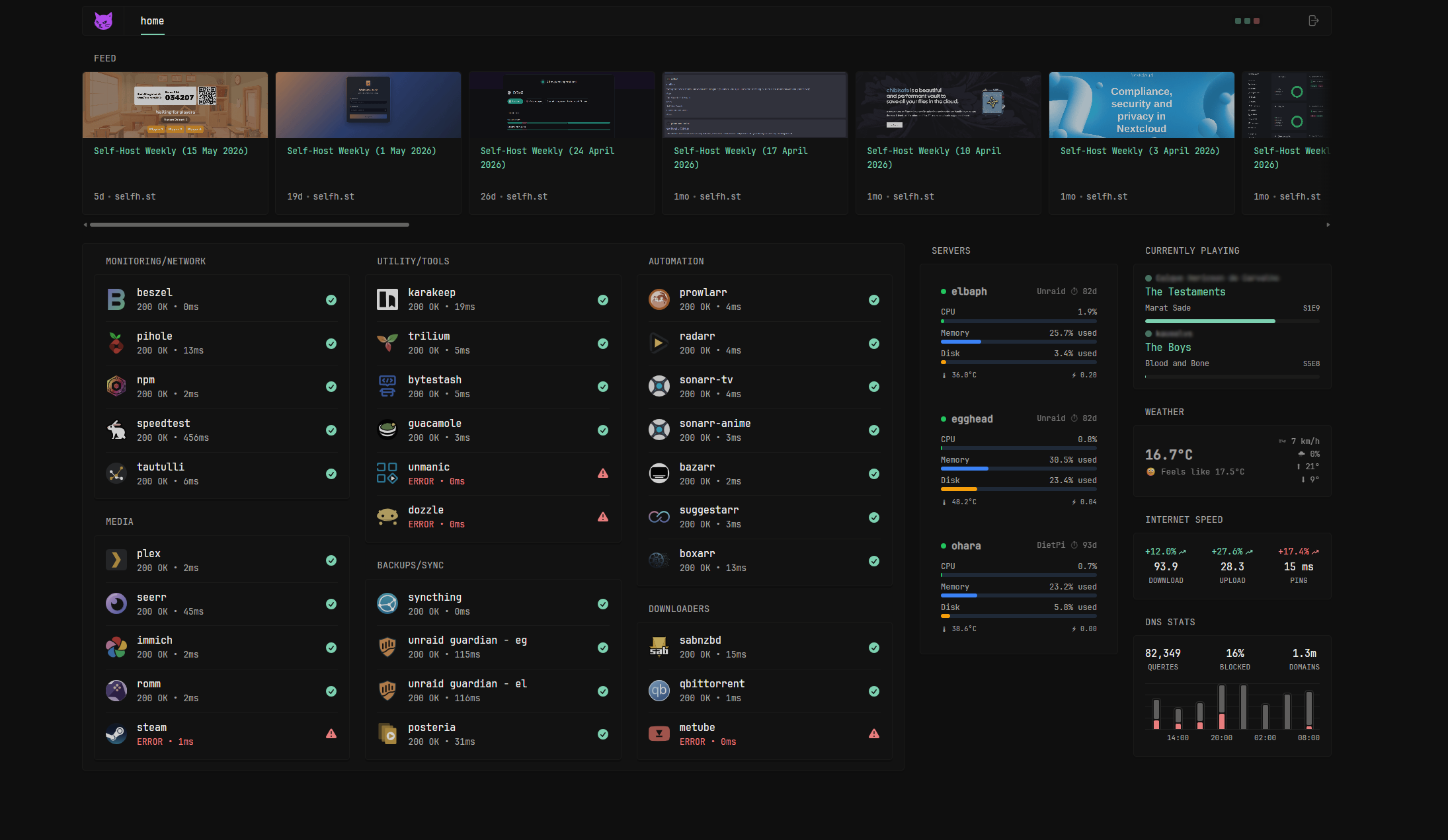
Task: Click the romm controller icon
Action: (x=116, y=691)
